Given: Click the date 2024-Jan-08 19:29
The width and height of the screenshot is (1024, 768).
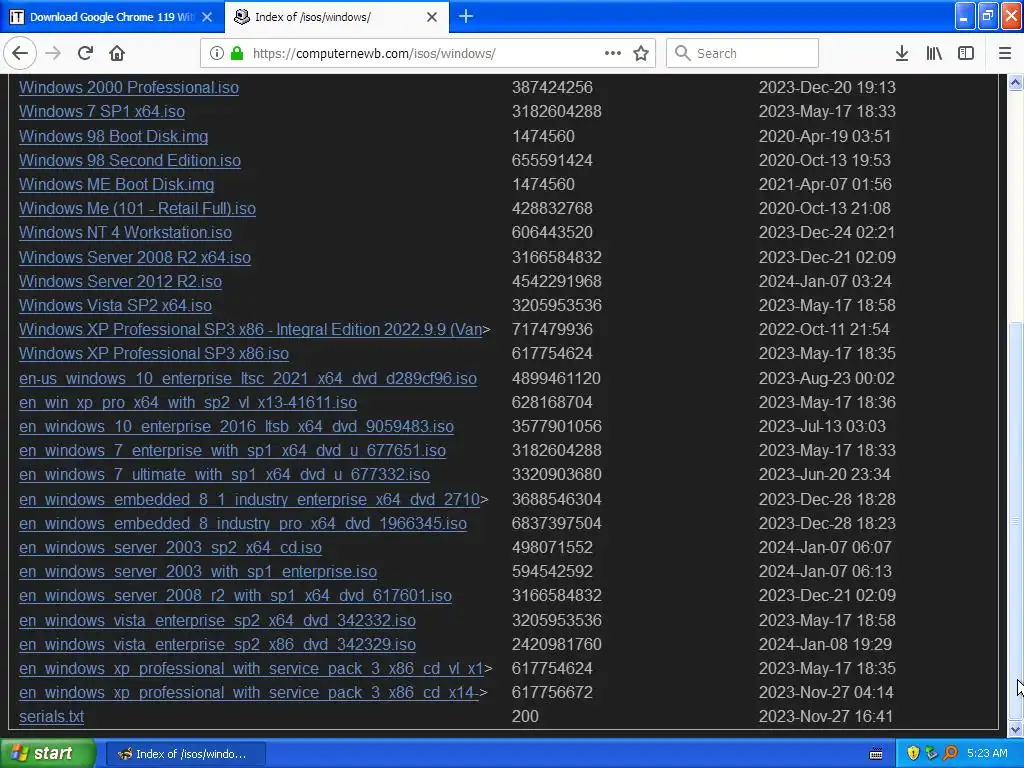Looking at the screenshot, I should click(x=825, y=645).
